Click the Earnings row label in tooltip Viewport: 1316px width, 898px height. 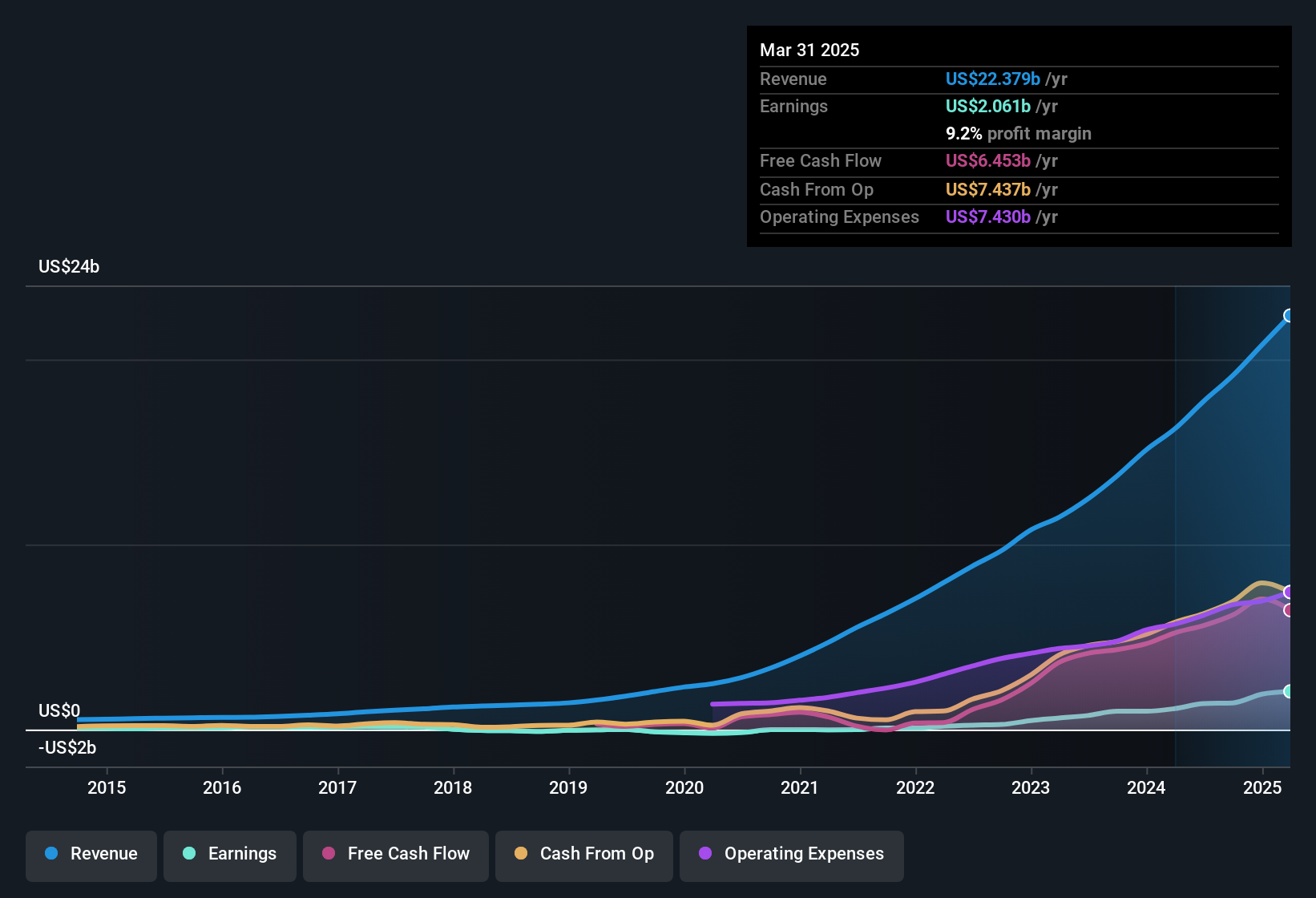coord(793,106)
